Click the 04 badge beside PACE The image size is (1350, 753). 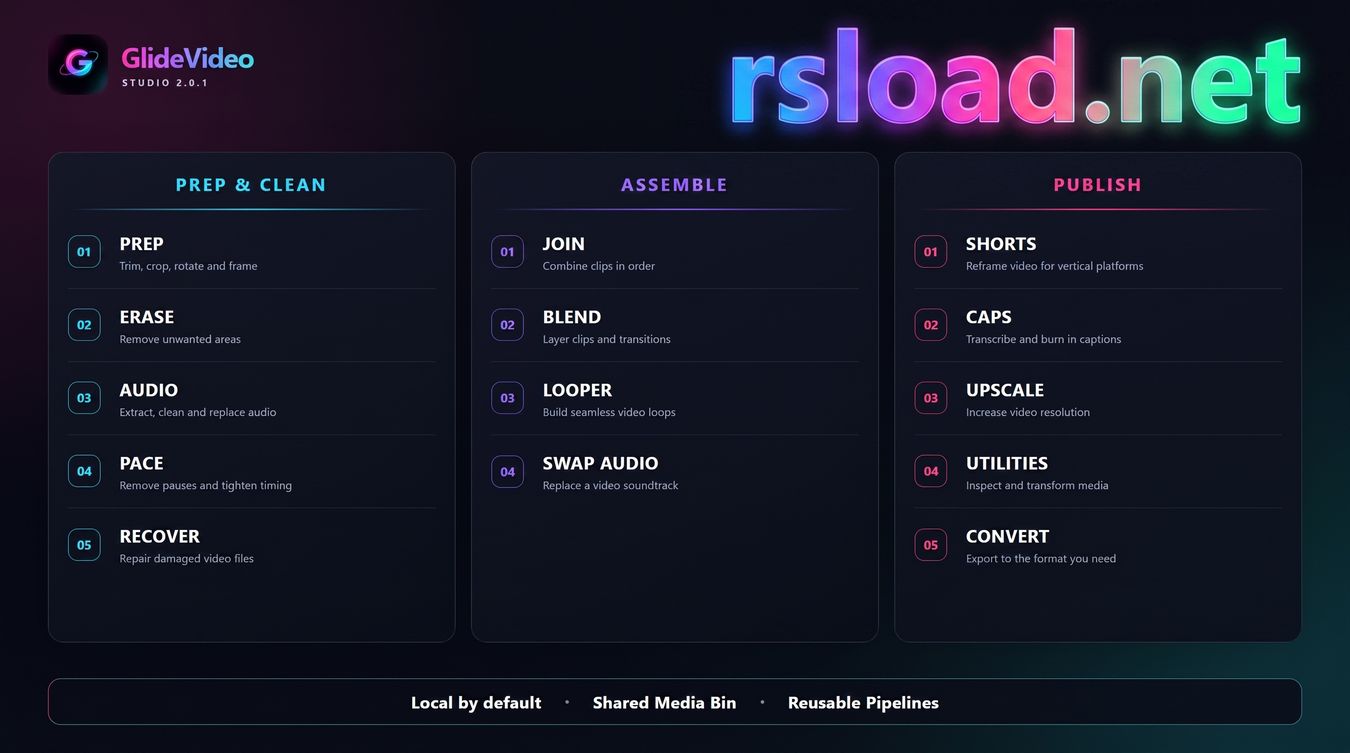(x=84, y=471)
